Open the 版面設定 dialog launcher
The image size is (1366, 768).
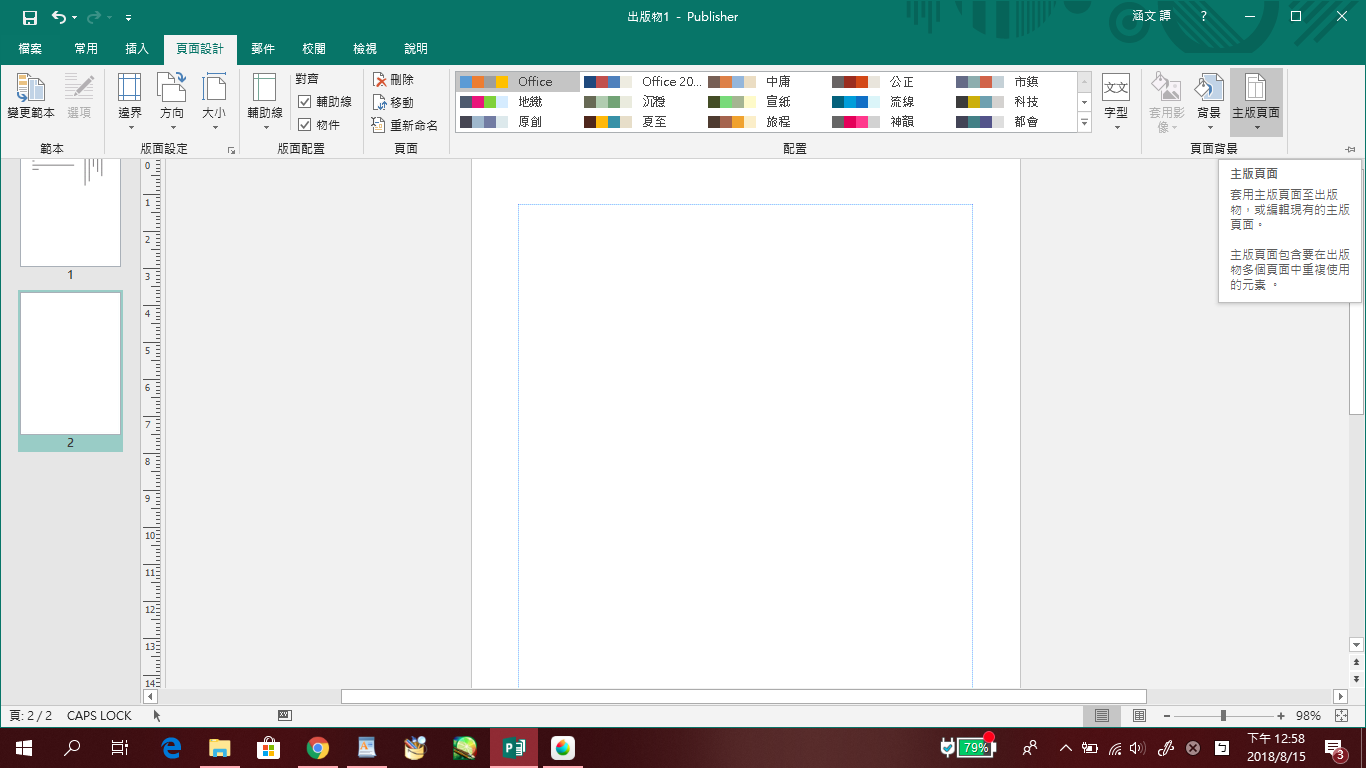(x=231, y=150)
